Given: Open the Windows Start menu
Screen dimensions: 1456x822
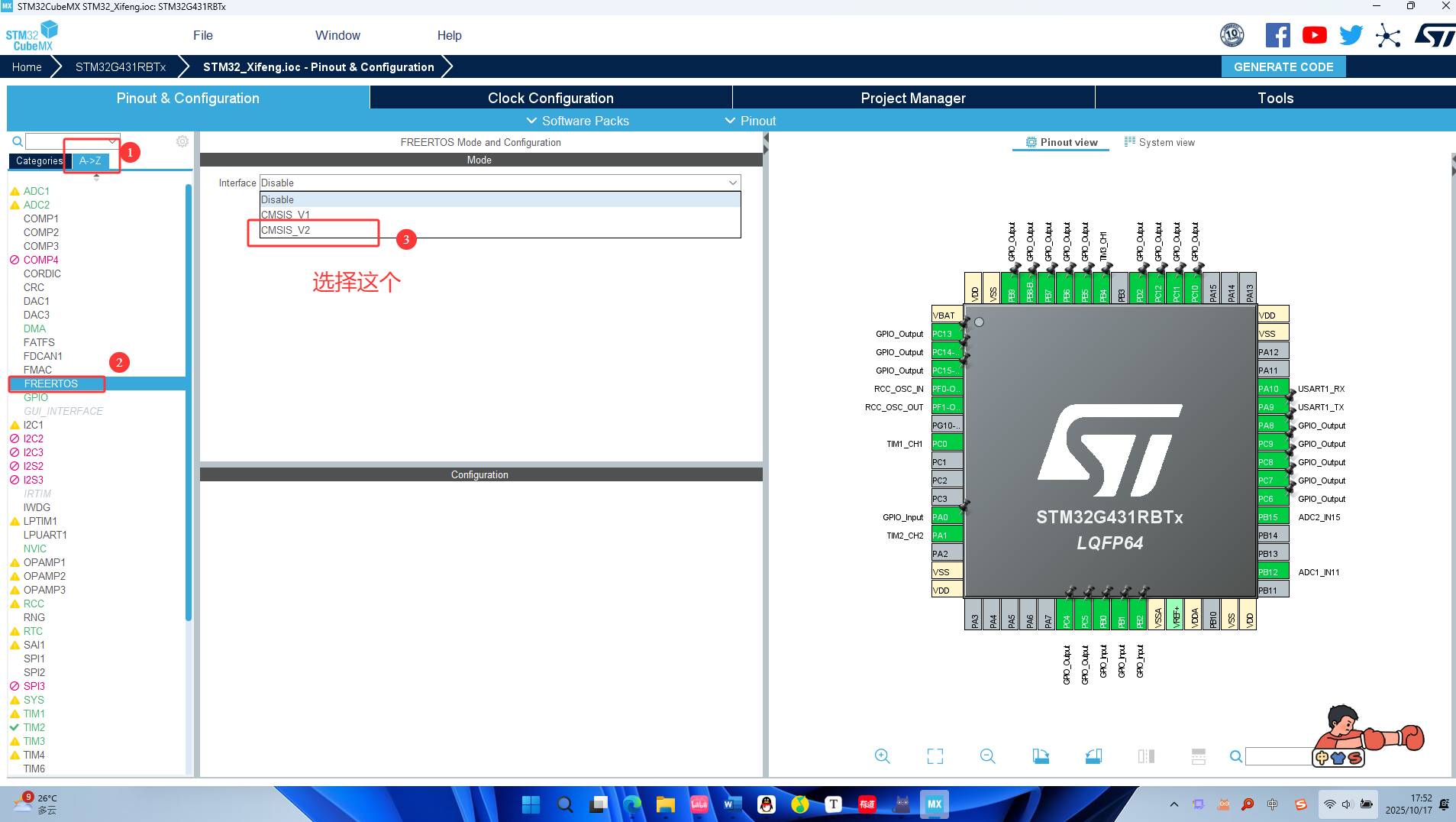Looking at the screenshot, I should [531, 804].
